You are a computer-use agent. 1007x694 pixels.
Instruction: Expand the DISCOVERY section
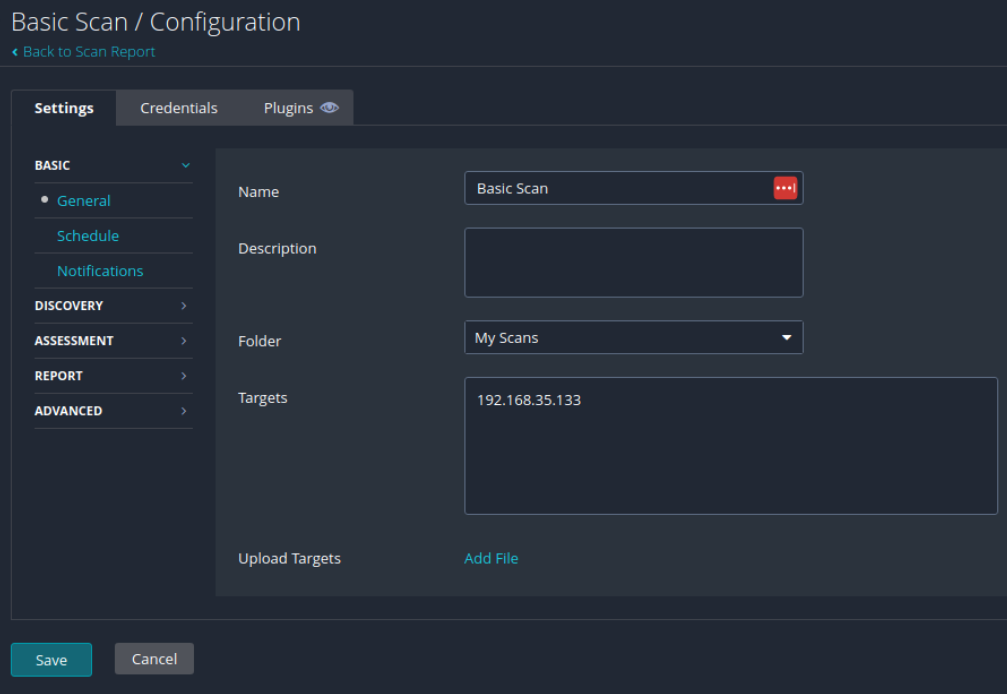pyautogui.click(x=112, y=306)
